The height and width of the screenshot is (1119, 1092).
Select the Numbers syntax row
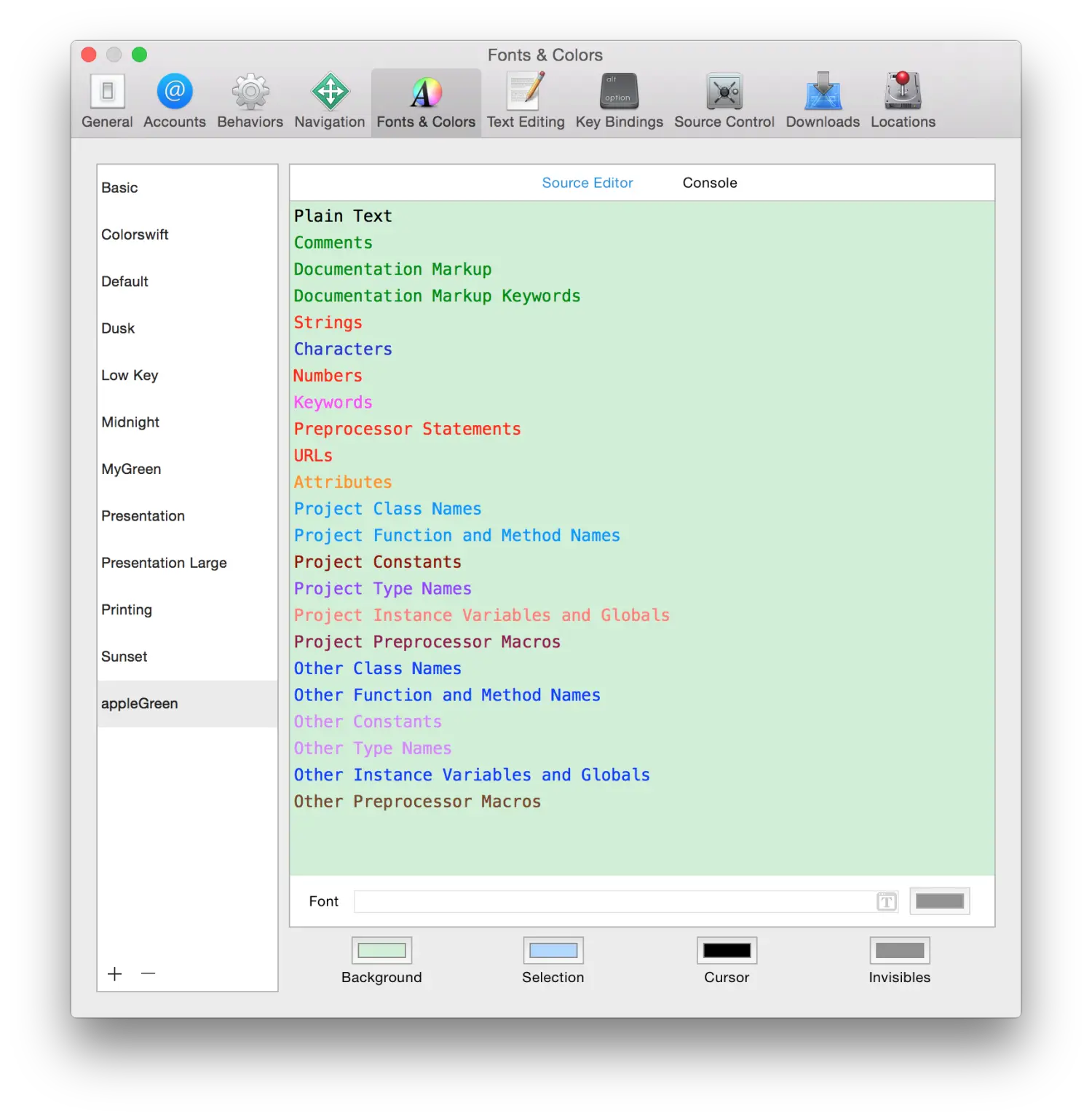[x=642, y=376]
